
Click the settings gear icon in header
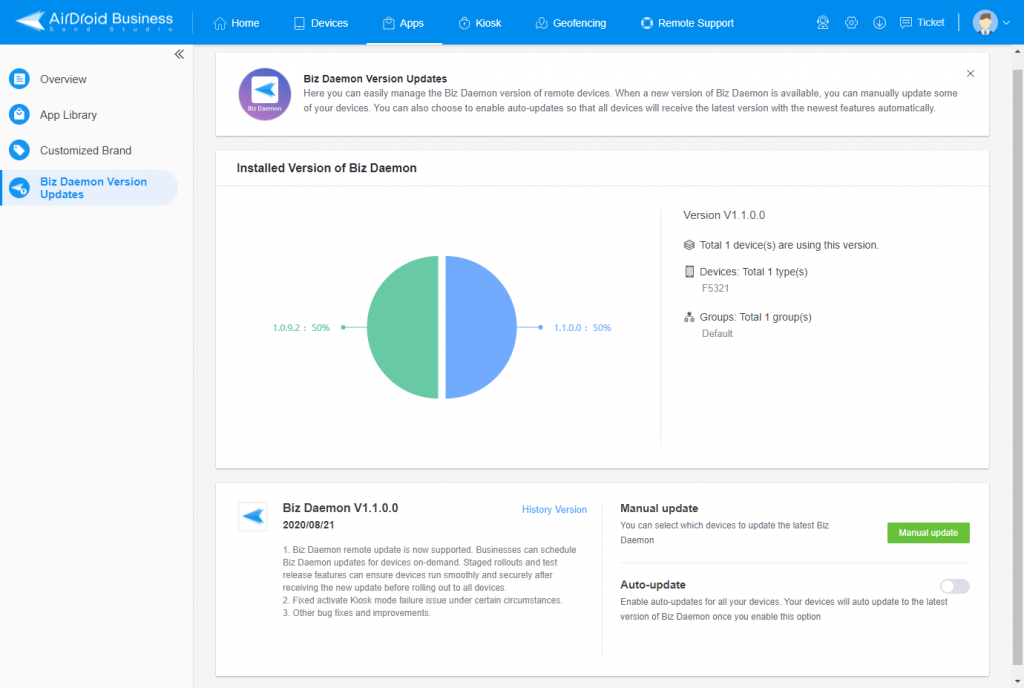pos(851,23)
